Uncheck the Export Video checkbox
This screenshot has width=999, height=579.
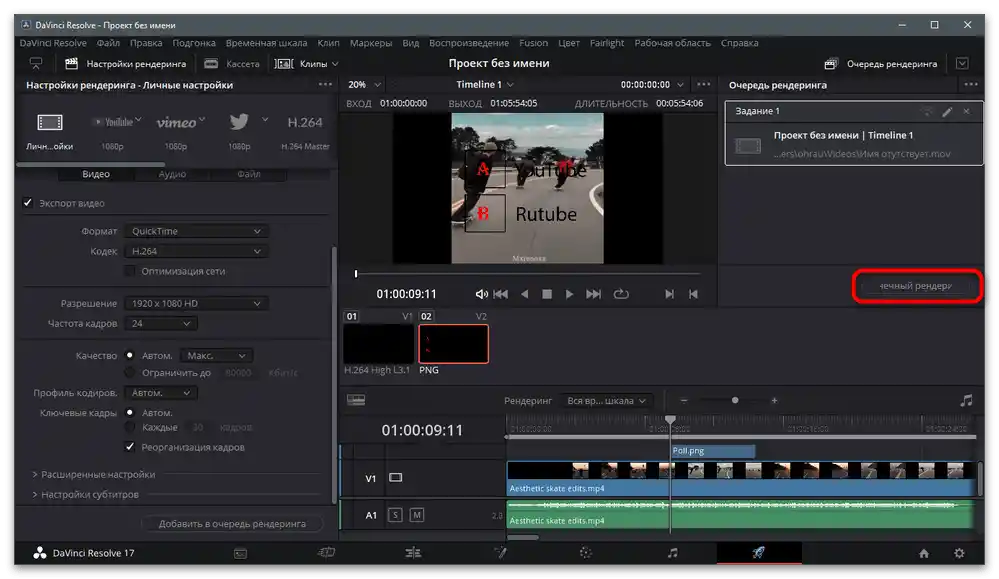tap(28, 203)
